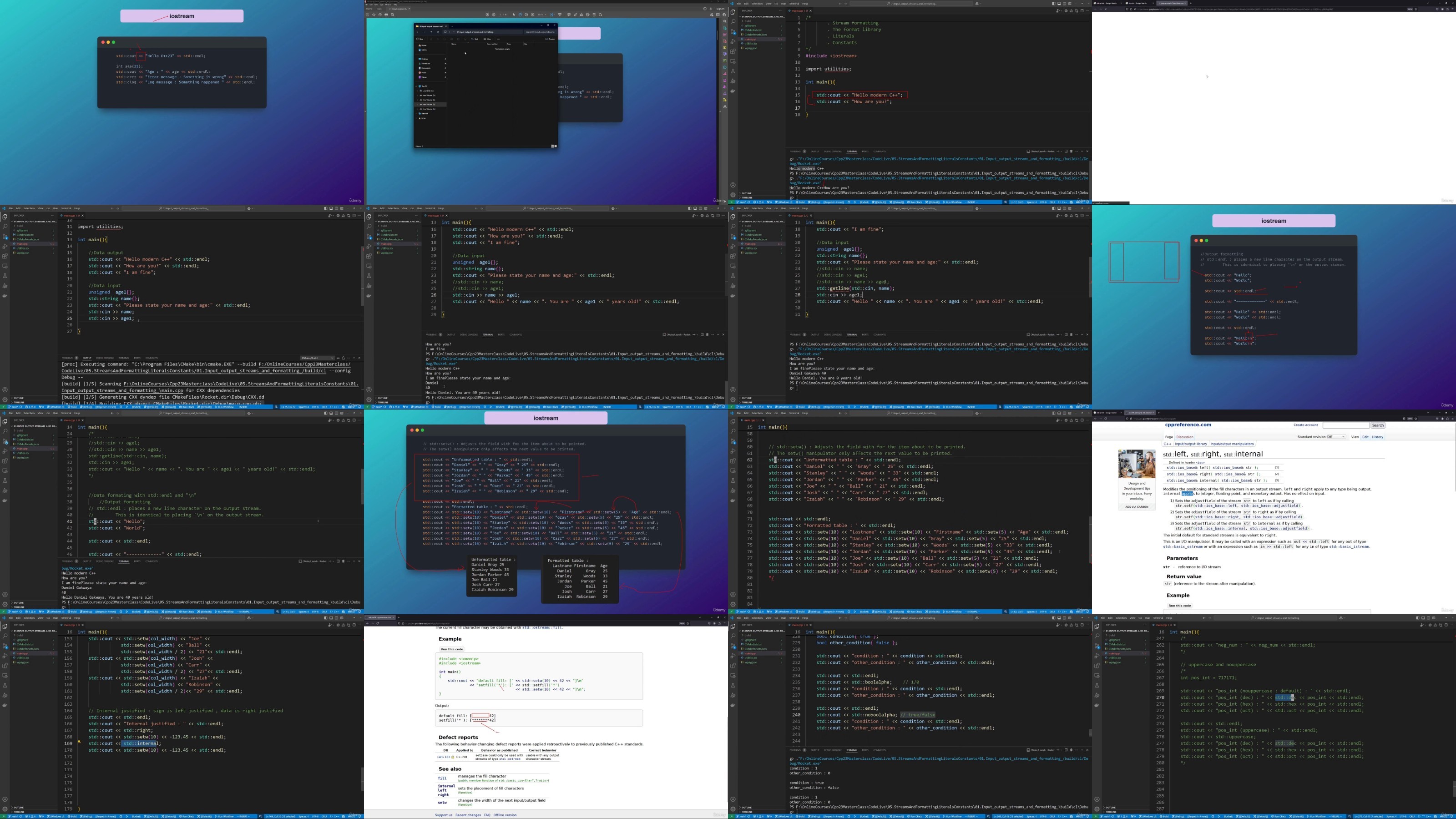Split editor icon in red-boxed cout frame
The height and width of the screenshot is (819, 1456).
click(x=1082, y=11)
